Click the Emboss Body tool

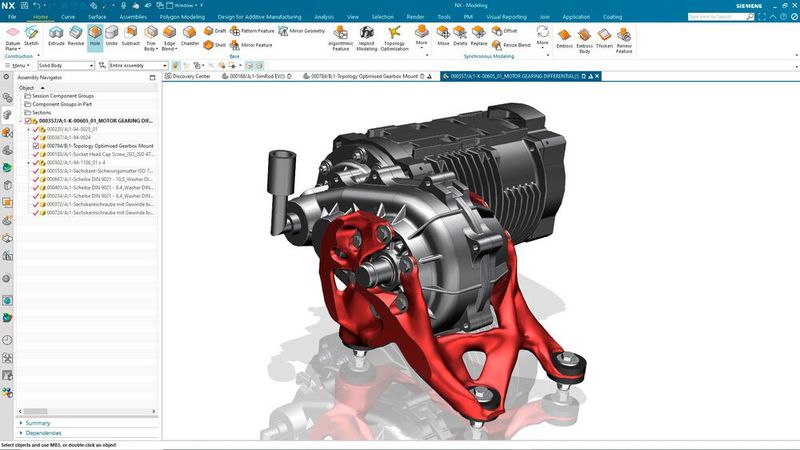[x=585, y=41]
